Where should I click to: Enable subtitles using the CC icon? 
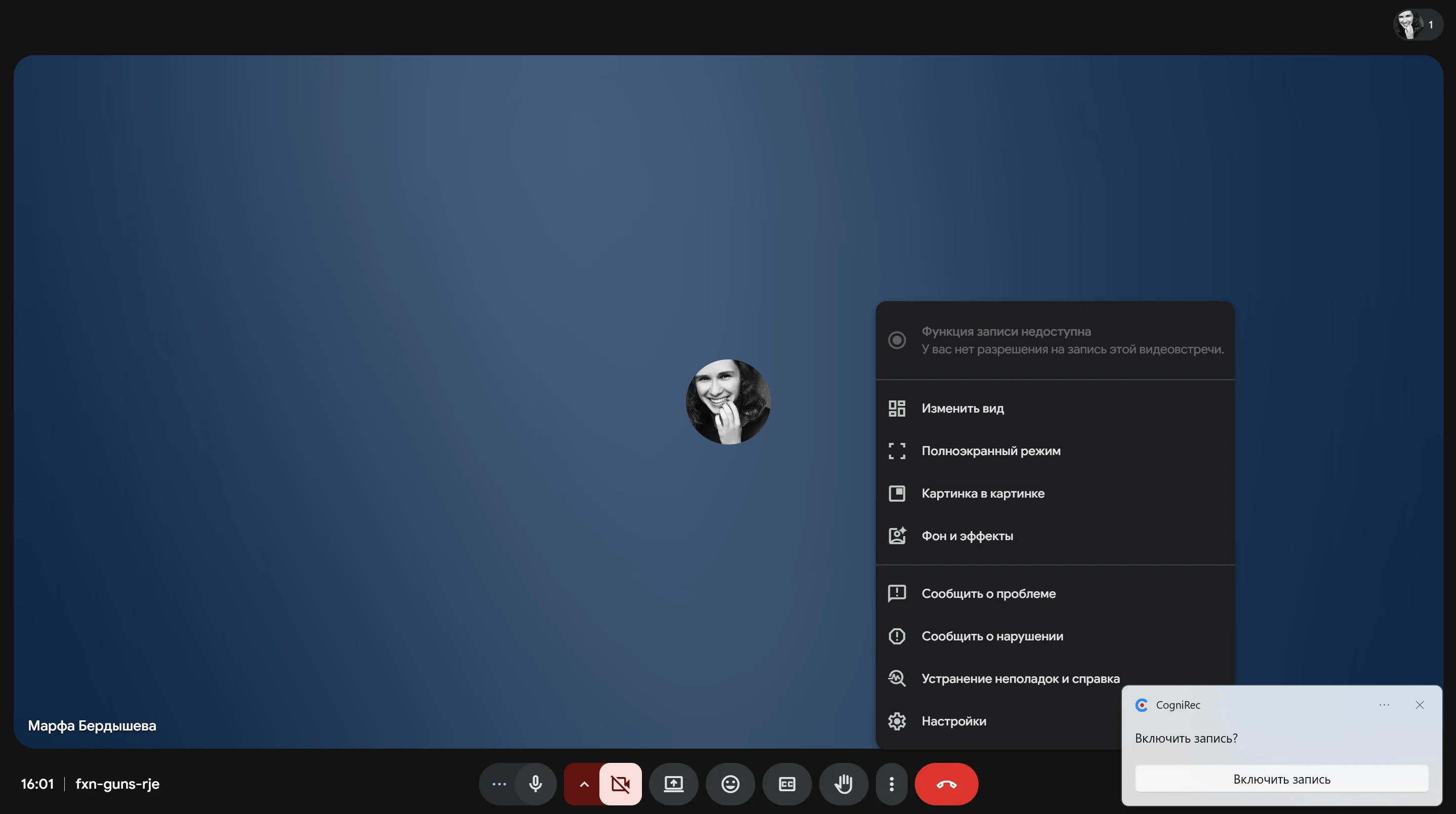[x=787, y=784]
